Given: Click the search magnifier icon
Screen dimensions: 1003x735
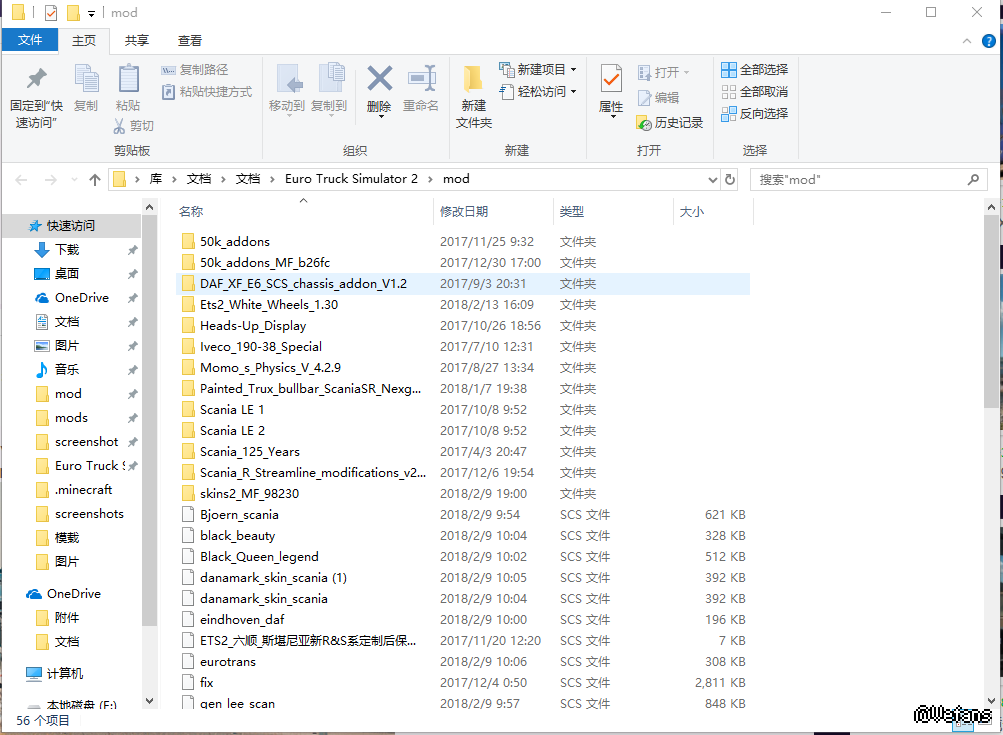Looking at the screenshot, I should [x=973, y=180].
